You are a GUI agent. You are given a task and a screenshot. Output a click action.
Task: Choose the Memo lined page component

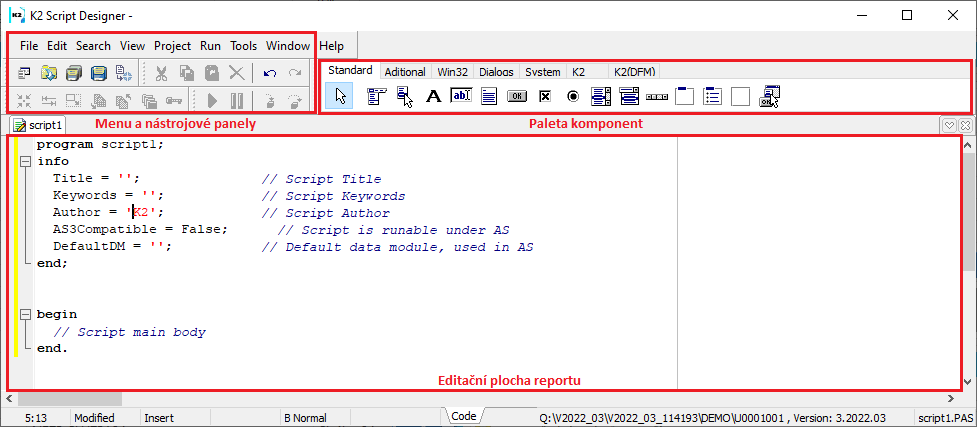(x=489, y=96)
